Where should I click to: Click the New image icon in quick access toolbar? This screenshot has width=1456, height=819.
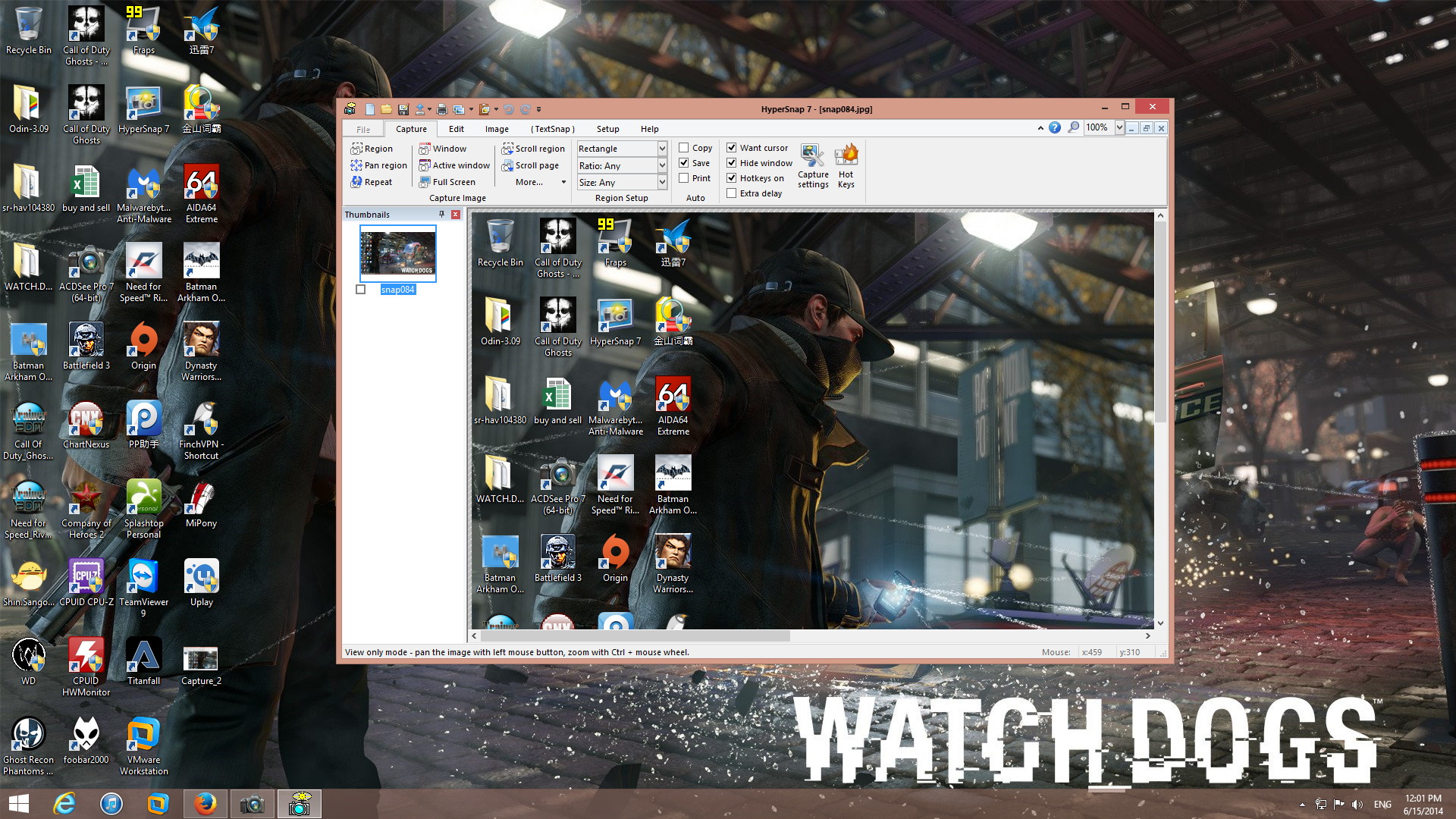(370, 109)
